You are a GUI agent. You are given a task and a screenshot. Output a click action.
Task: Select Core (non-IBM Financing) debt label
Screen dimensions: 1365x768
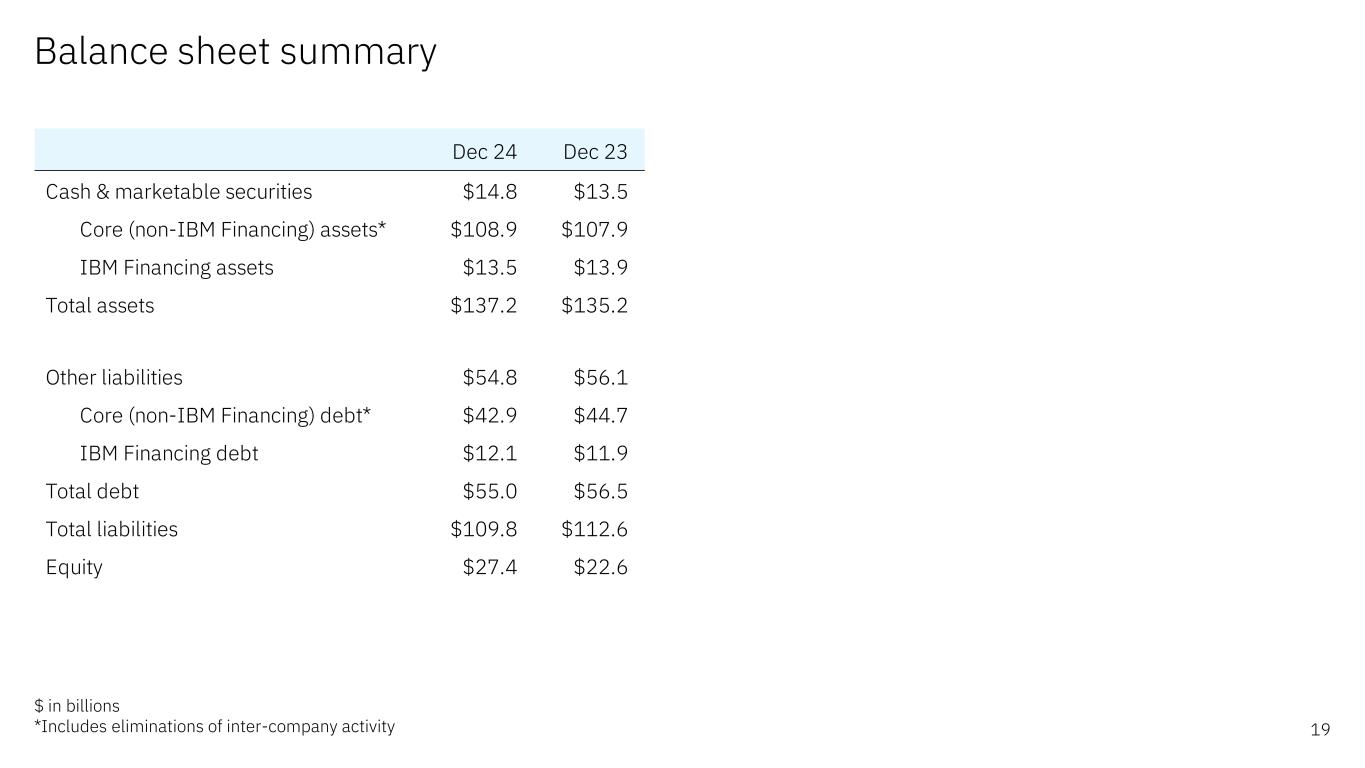pyautogui.click(x=225, y=416)
